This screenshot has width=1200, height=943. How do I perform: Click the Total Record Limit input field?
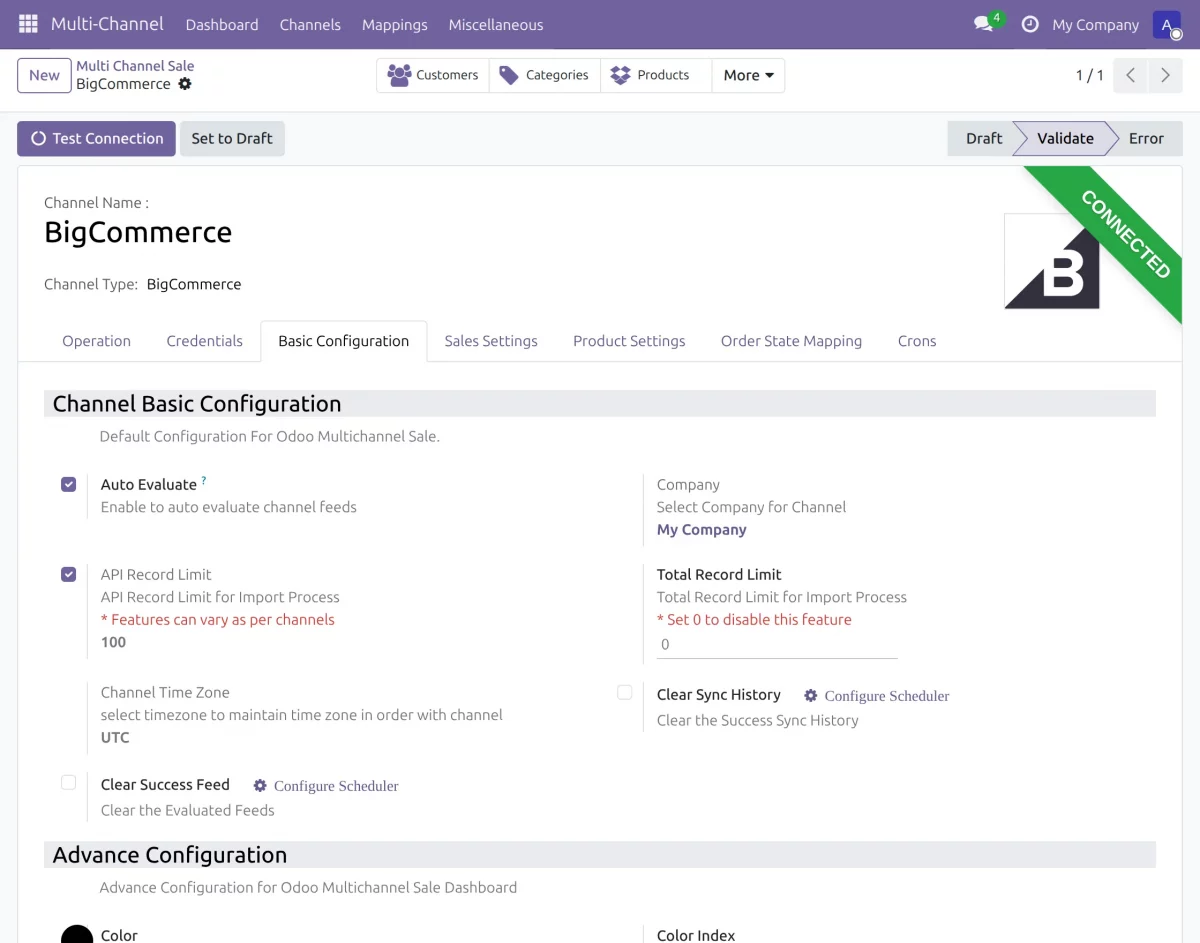click(x=777, y=645)
